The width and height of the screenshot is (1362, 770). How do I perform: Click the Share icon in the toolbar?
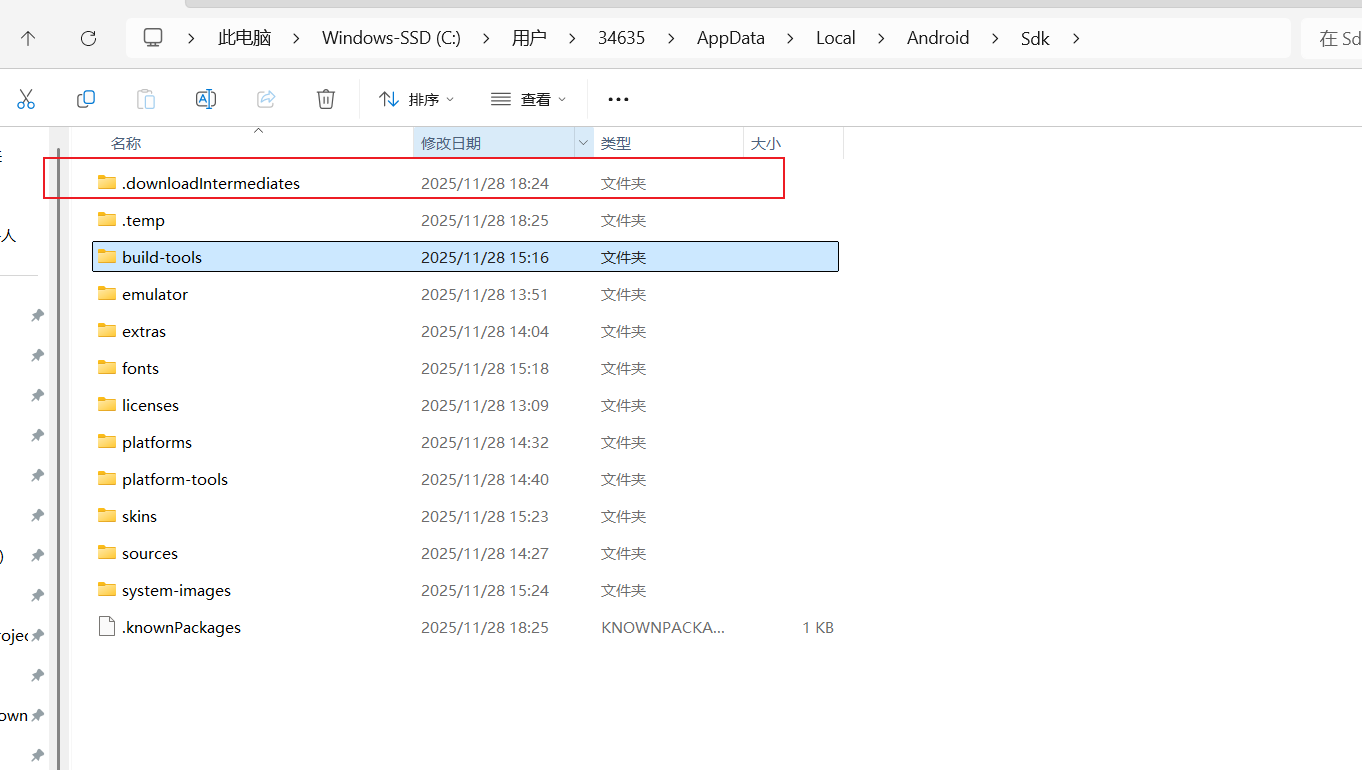click(265, 99)
